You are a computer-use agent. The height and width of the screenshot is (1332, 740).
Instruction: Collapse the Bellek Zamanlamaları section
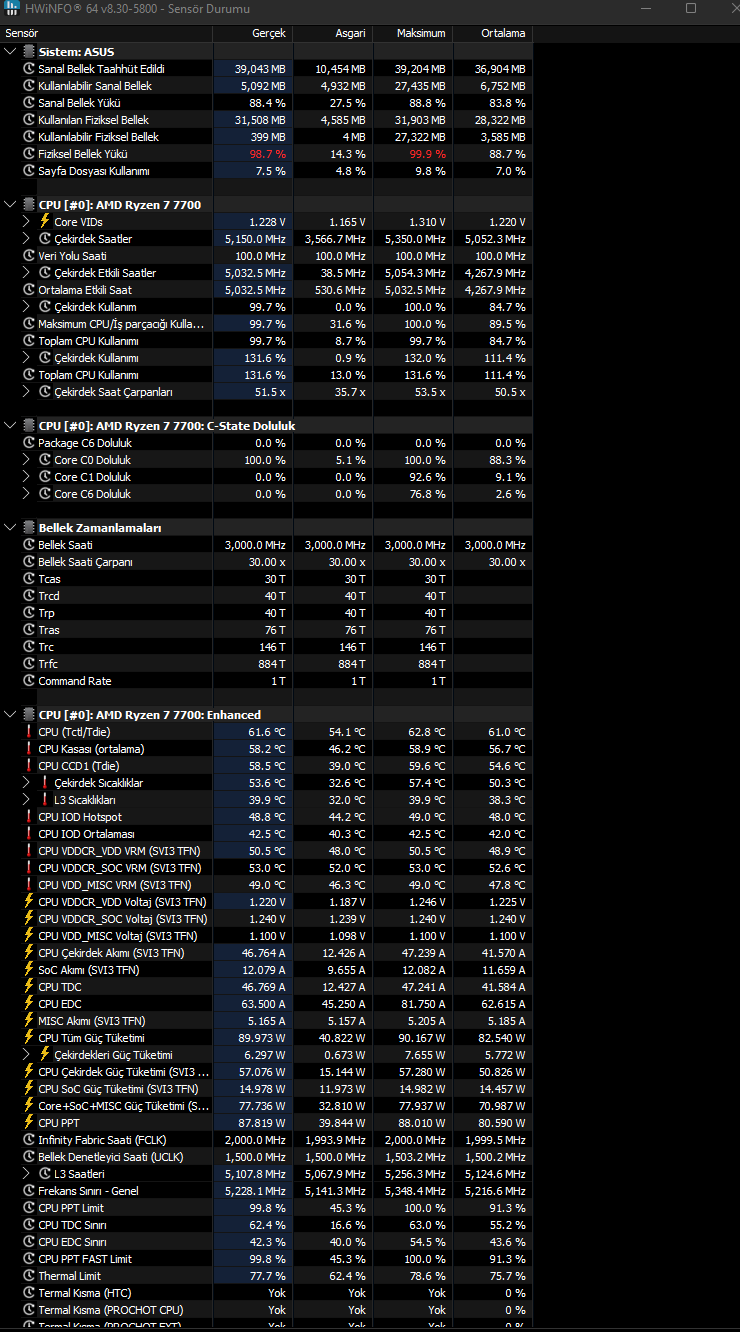(10, 528)
